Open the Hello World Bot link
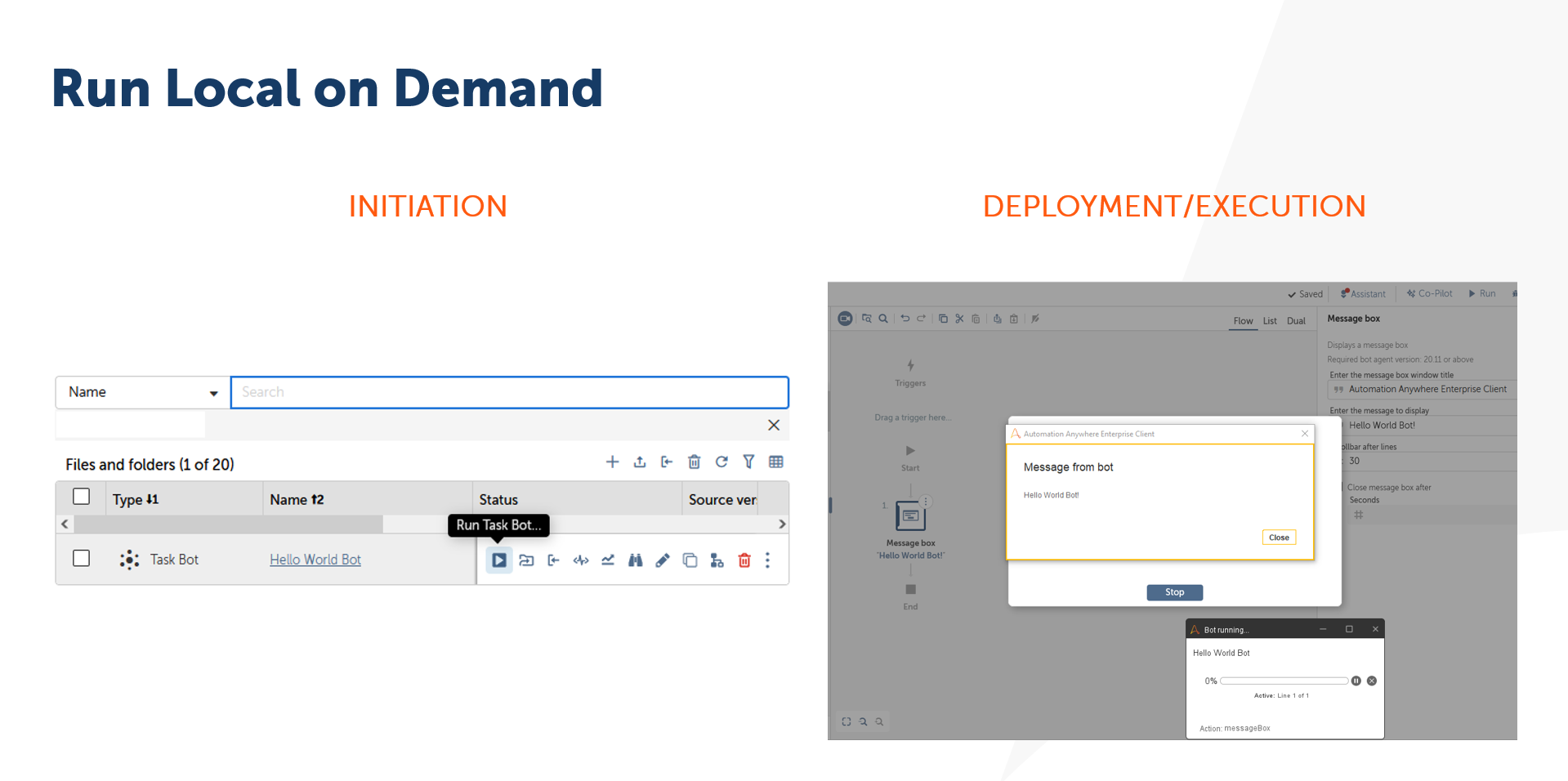Screen dimensions: 1568x781 click(x=315, y=560)
